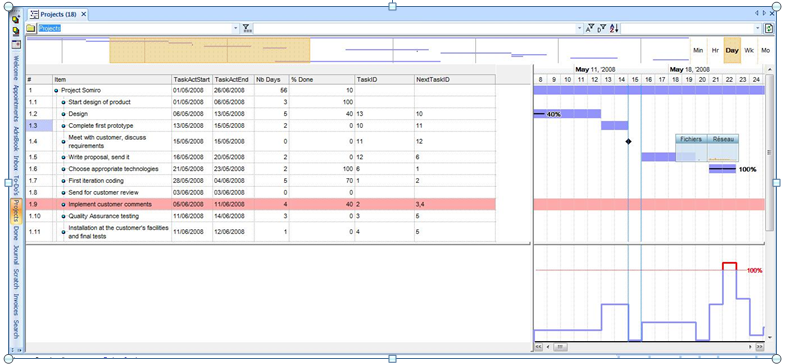
Task: Click the highlighted orange range in overview timeline
Action: coord(210,51)
